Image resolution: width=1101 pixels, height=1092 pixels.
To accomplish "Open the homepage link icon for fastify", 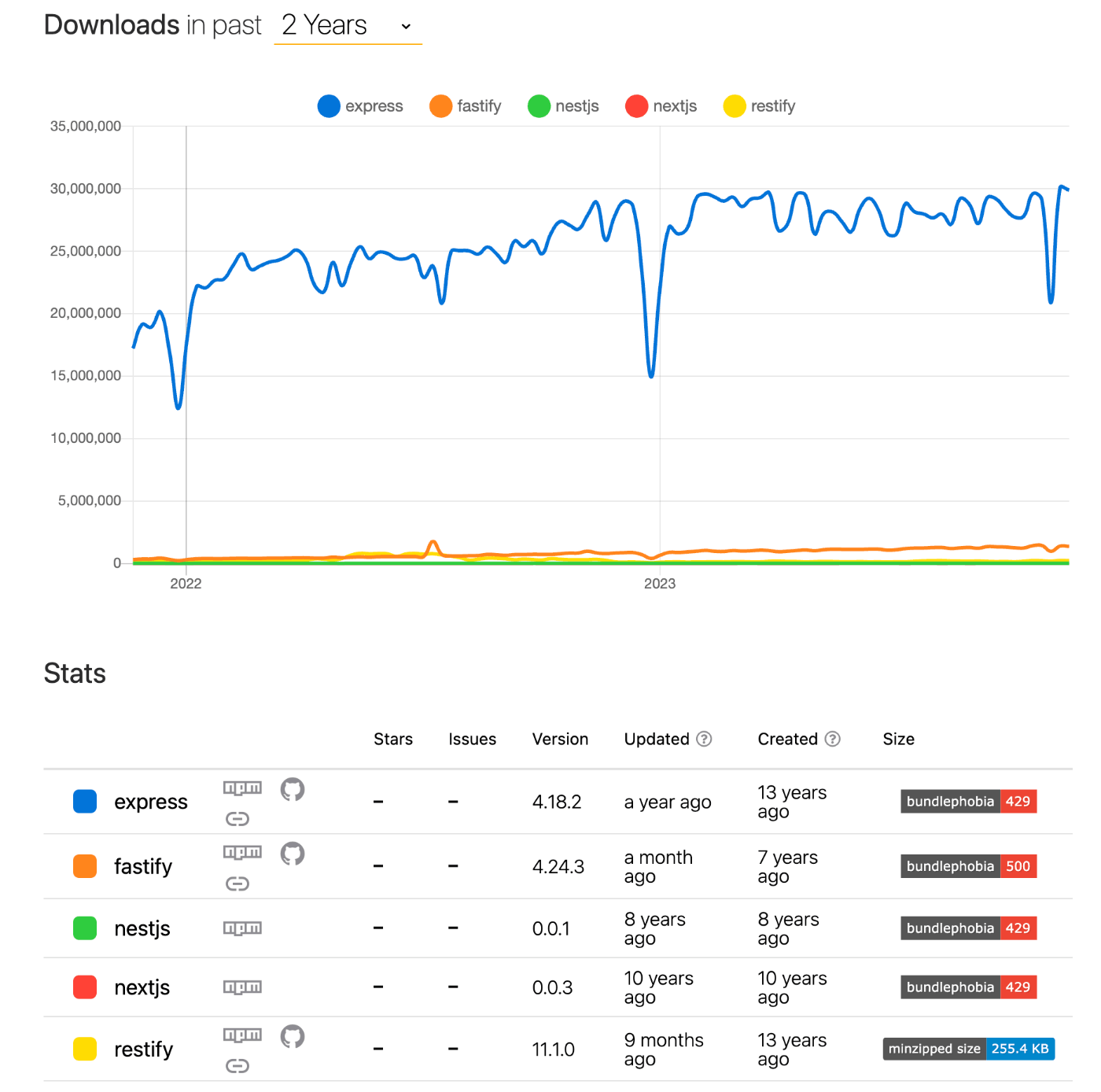I will coord(238,884).
